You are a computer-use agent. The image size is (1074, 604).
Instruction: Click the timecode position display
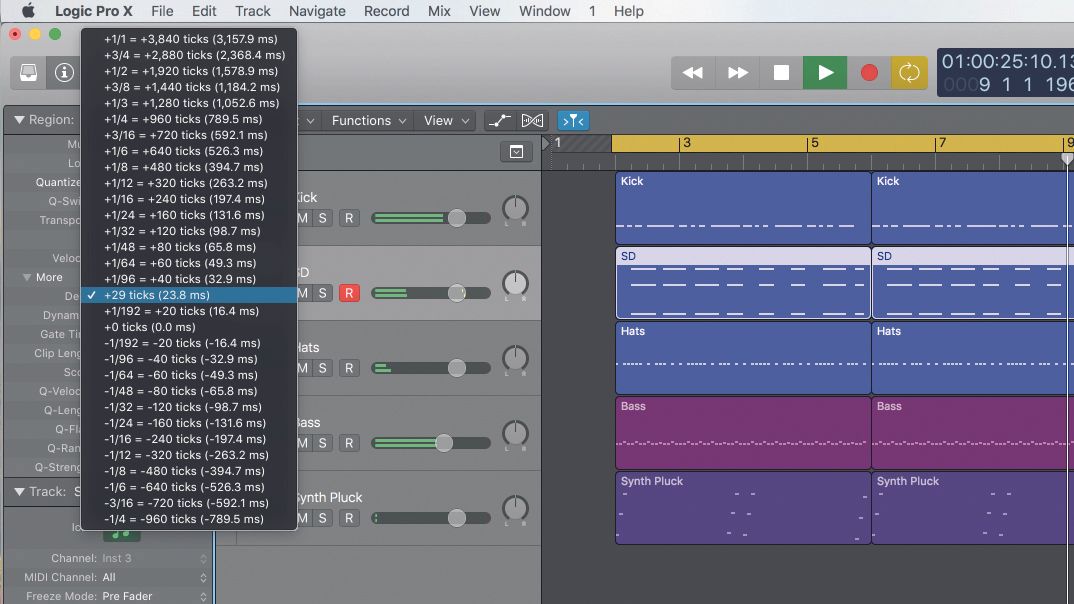click(1007, 62)
